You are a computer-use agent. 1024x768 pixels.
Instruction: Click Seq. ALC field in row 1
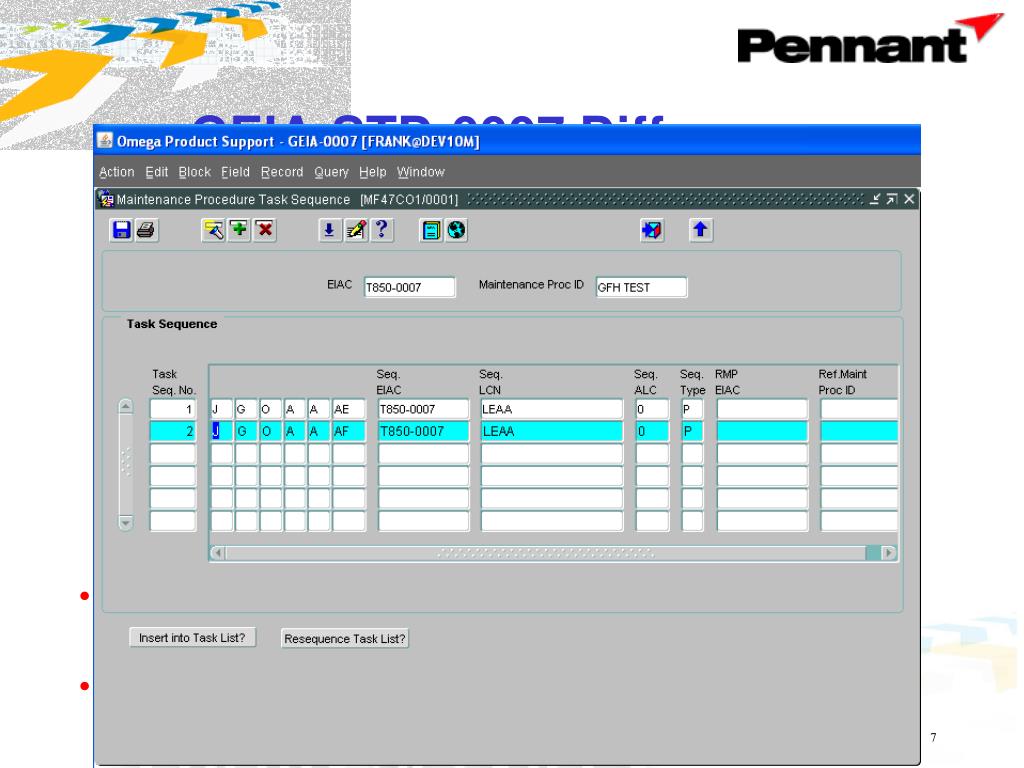[x=652, y=409]
